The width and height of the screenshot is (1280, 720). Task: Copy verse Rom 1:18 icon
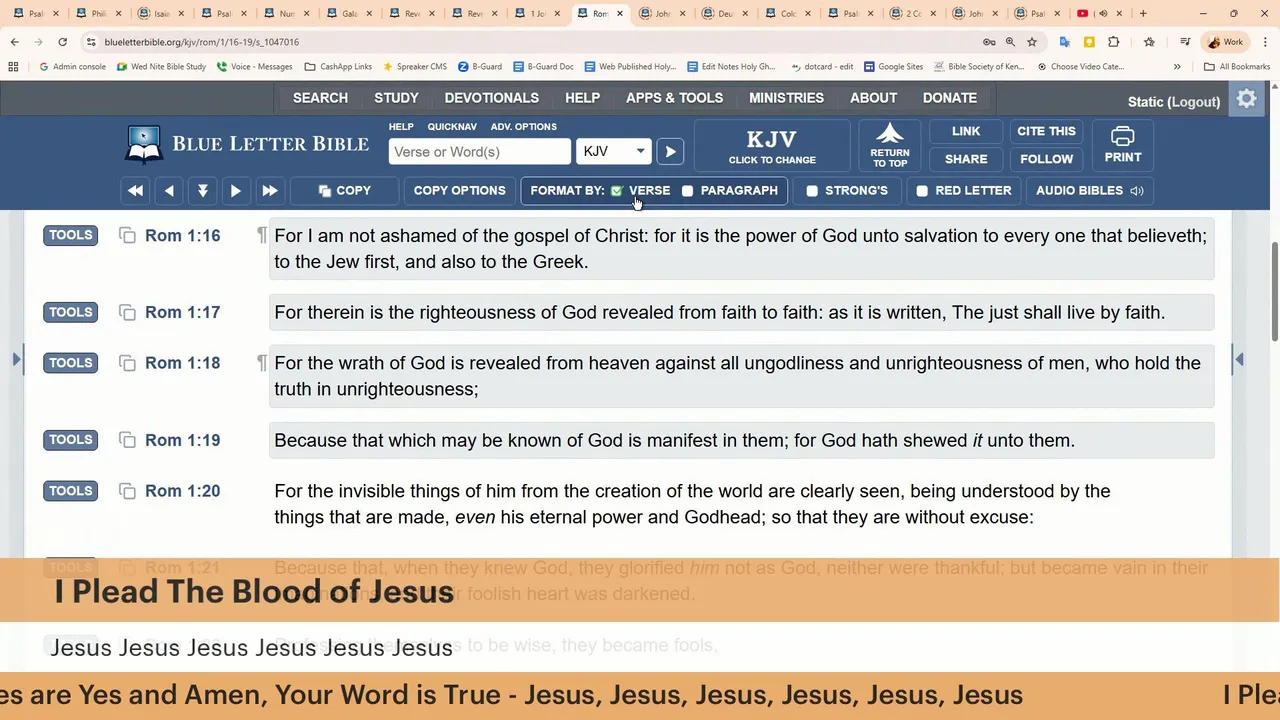pos(127,363)
